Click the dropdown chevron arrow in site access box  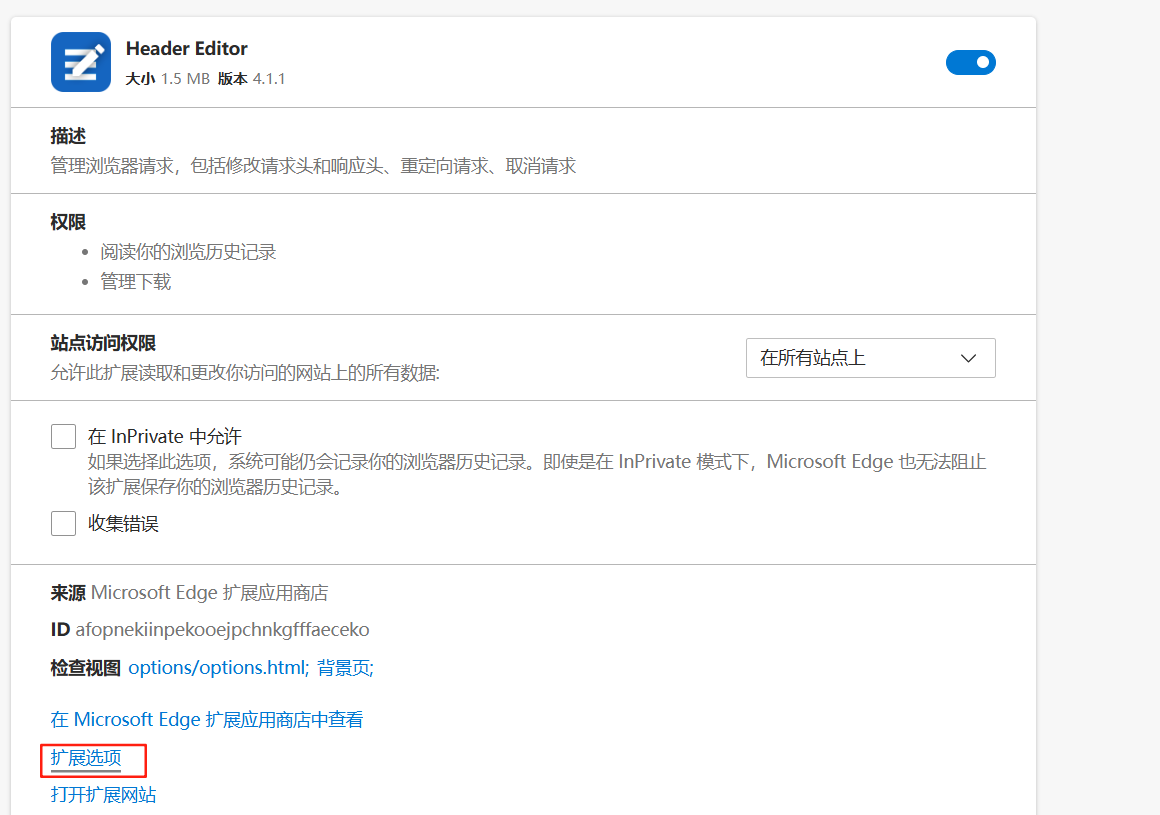[968, 358]
